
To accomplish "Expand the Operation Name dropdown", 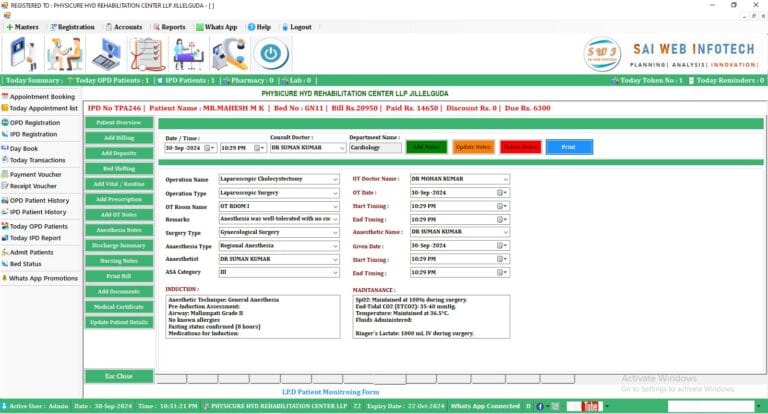I will coord(335,179).
